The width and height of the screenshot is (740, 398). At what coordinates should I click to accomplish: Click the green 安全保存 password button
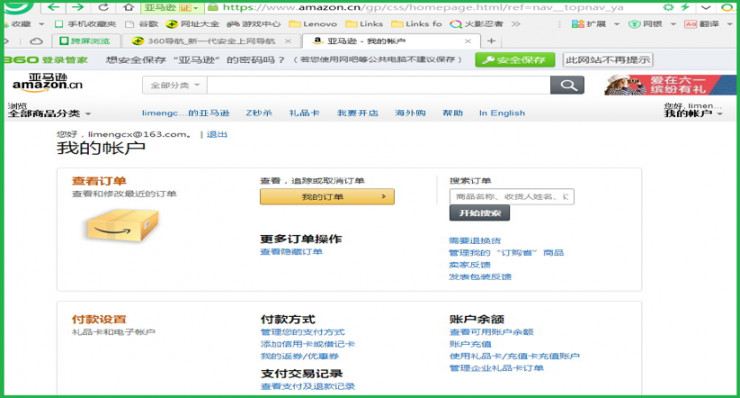(515, 60)
